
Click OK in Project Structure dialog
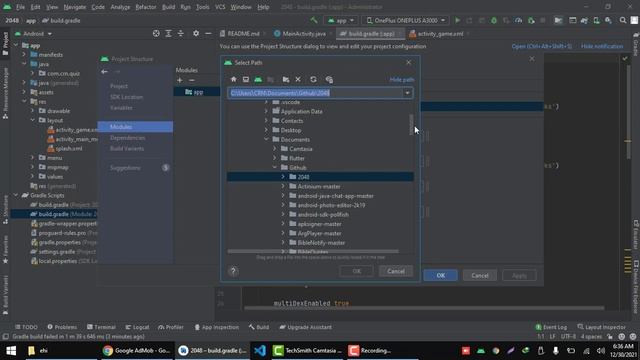click(440, 276)
